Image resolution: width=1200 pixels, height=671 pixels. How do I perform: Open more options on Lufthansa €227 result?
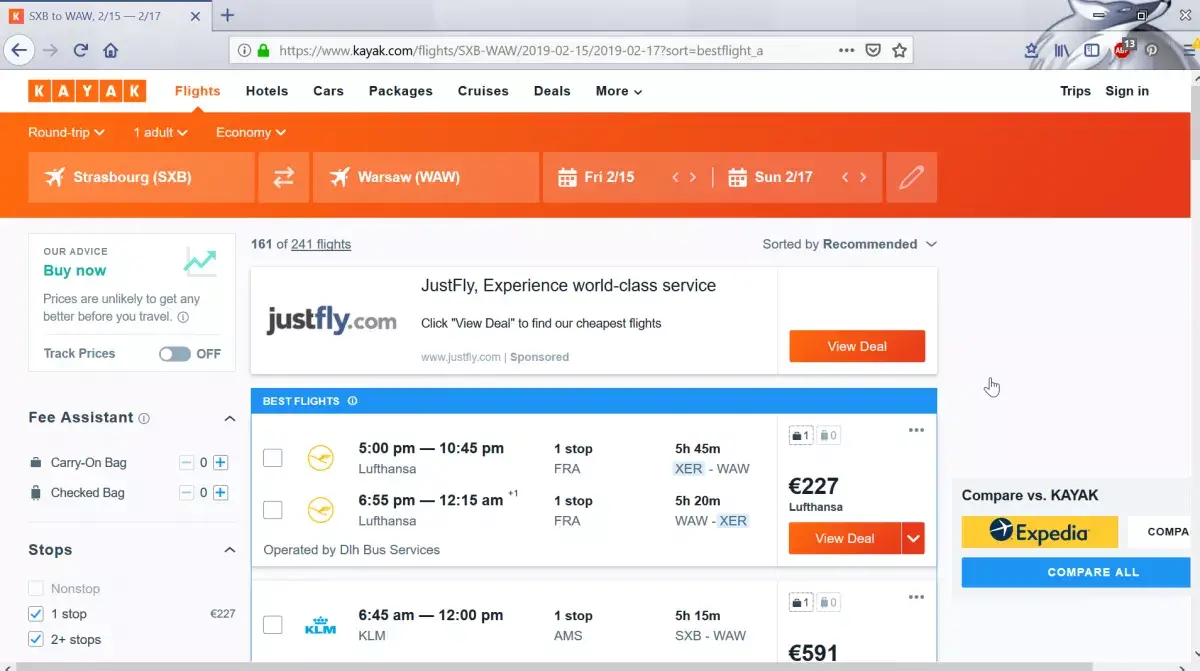pos(916,431)
